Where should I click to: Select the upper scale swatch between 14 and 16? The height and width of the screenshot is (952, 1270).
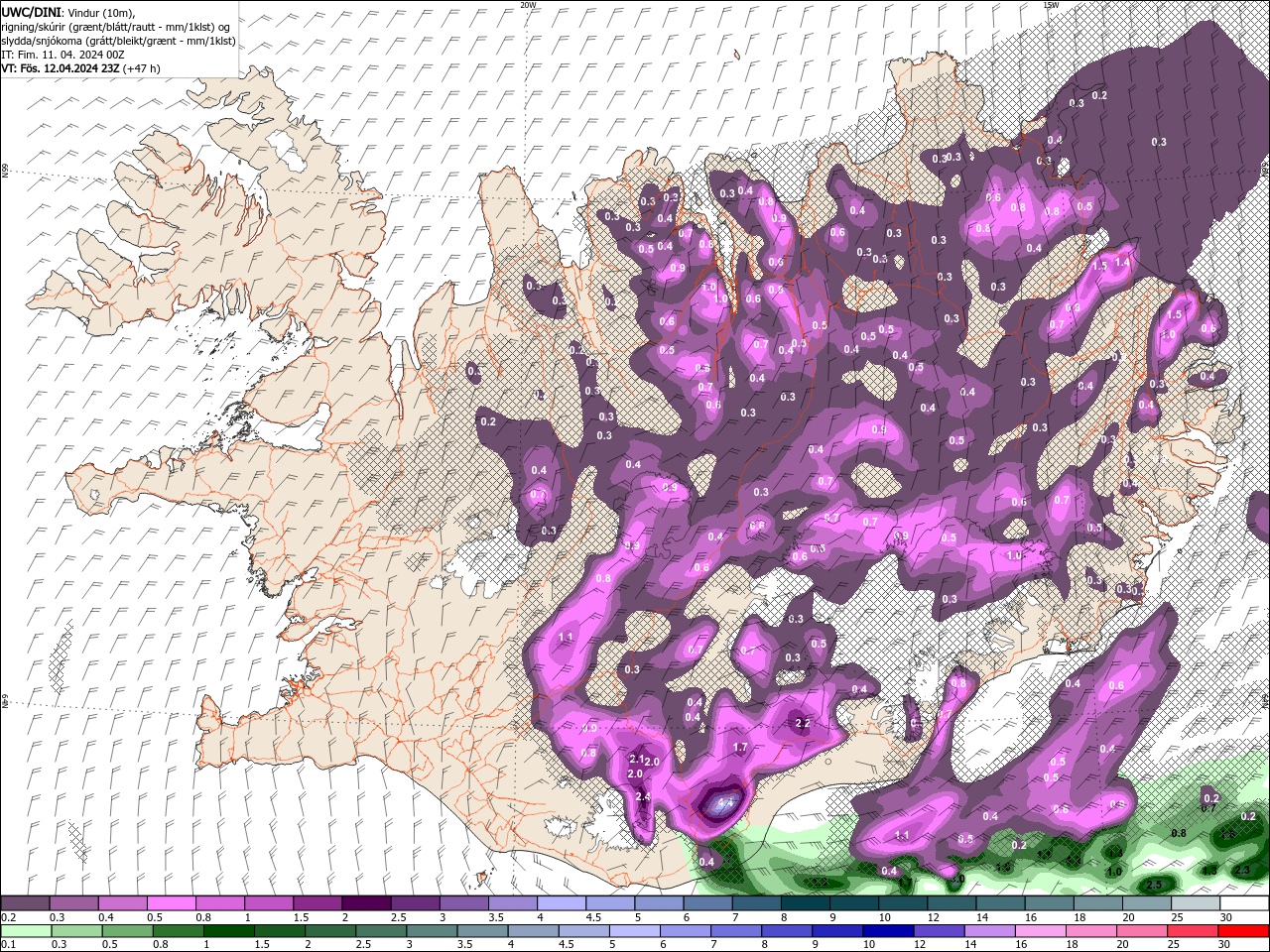pyautogui.click(x=1001, y=903)
